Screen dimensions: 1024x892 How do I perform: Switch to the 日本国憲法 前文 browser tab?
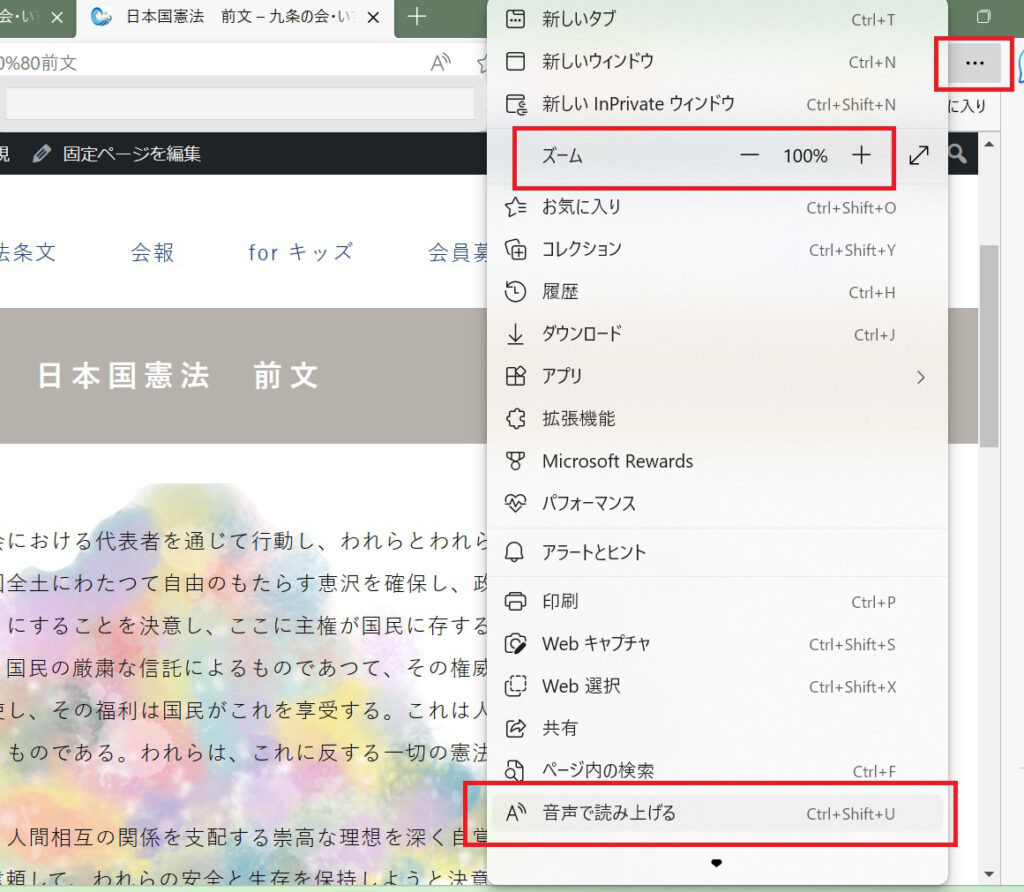click(x=235, y=18)
